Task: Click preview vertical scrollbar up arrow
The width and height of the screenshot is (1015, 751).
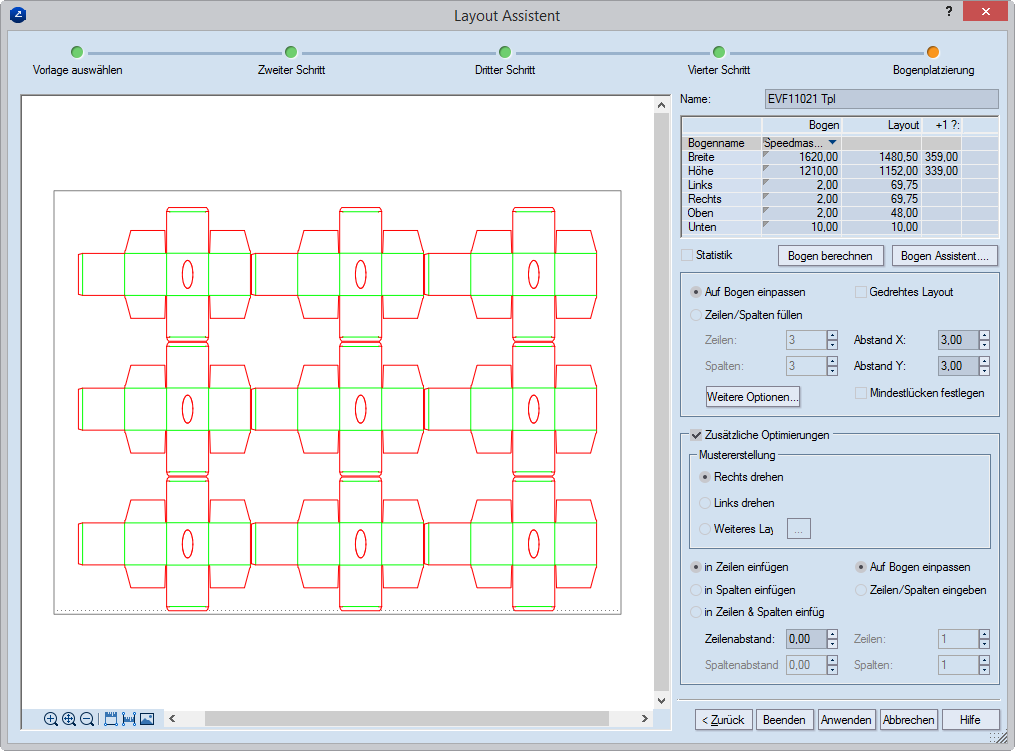Action: point(661,105)
